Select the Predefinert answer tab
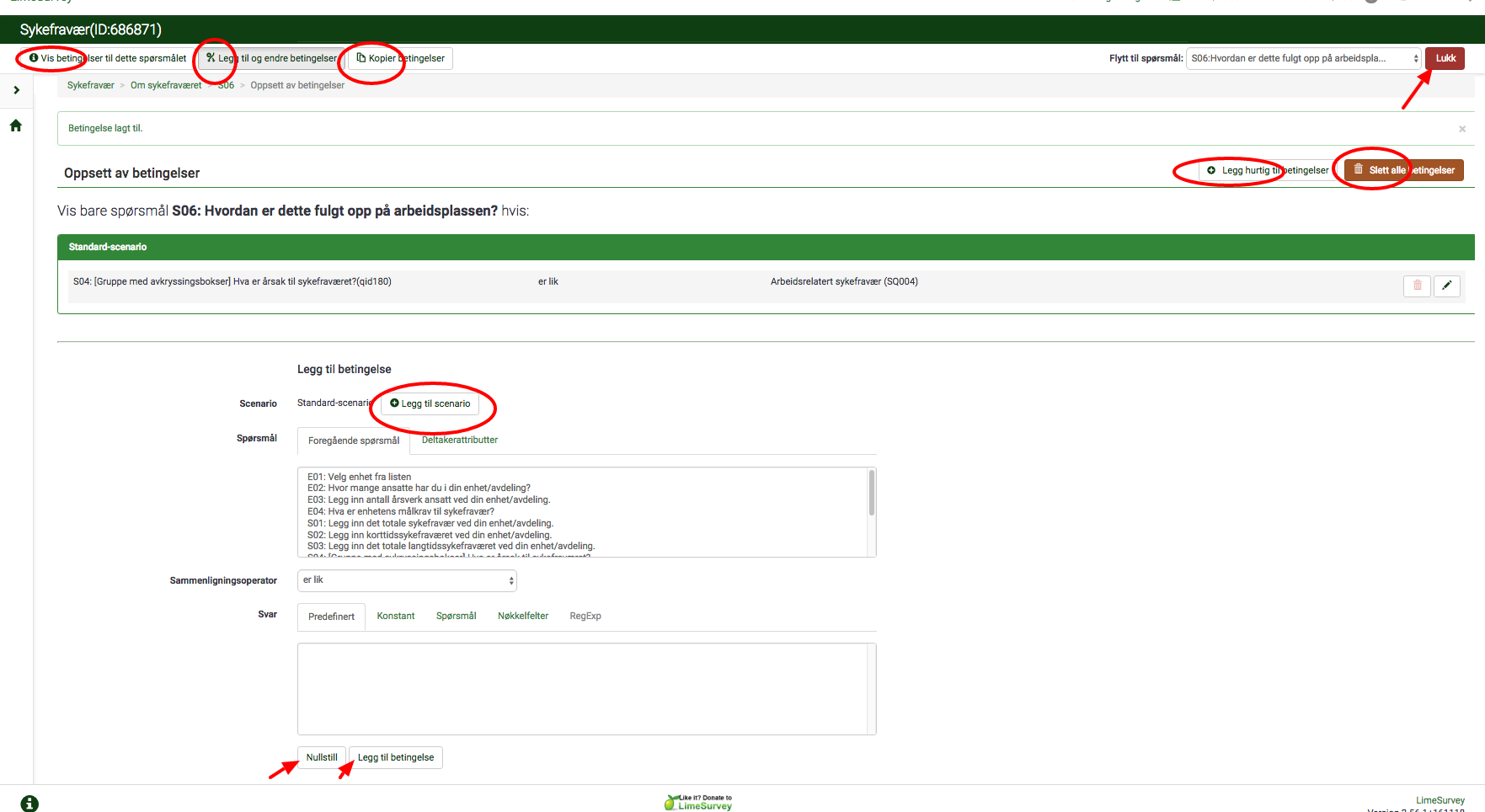The height and width of the screenshot is (812, 1485). click(x=331, y=617)
